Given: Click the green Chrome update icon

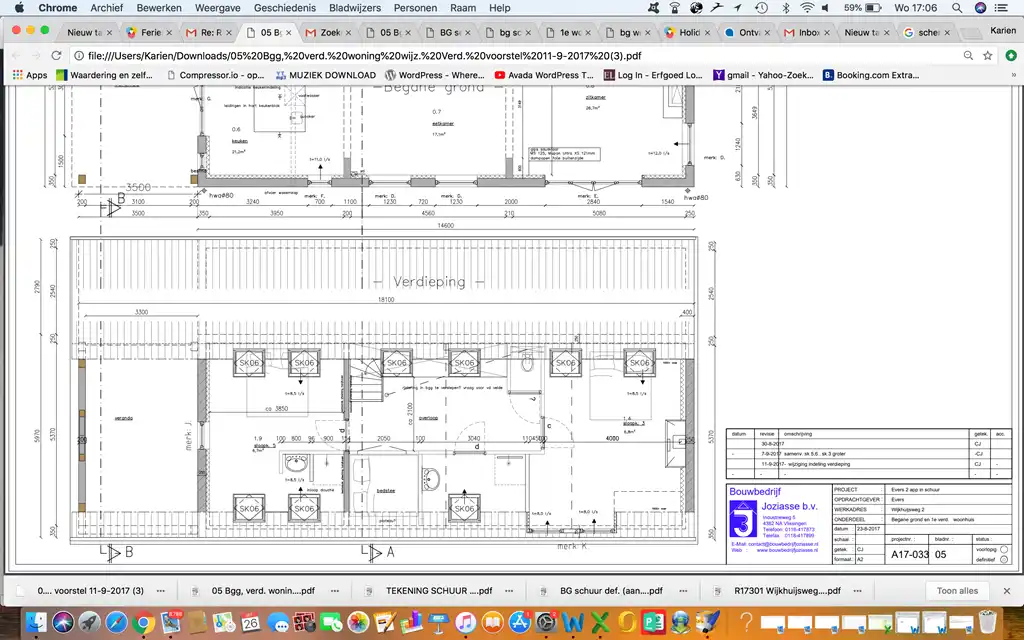Looking at the screenshot, I should [1010, 56].
